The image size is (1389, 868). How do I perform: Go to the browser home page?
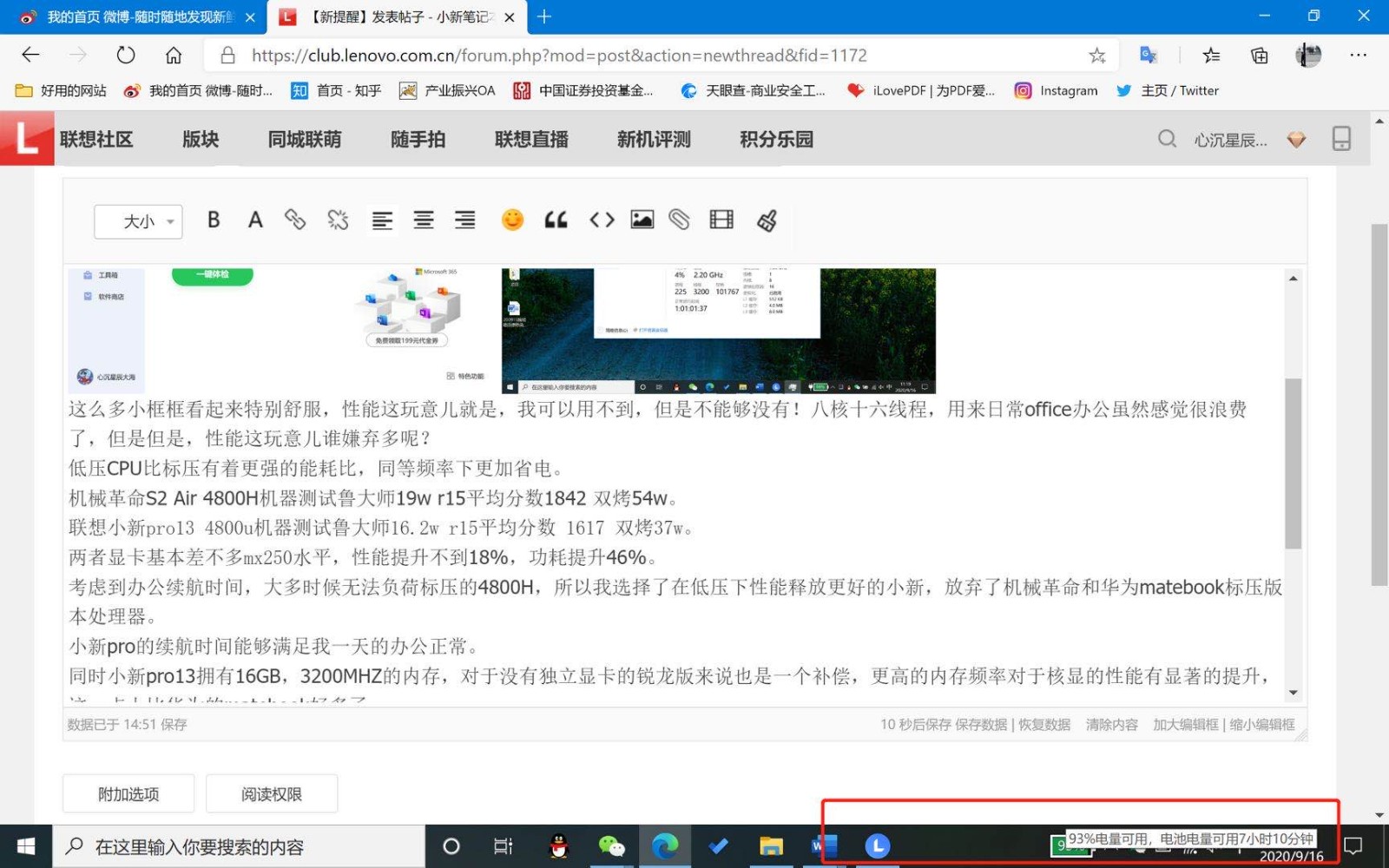point(174,56)
